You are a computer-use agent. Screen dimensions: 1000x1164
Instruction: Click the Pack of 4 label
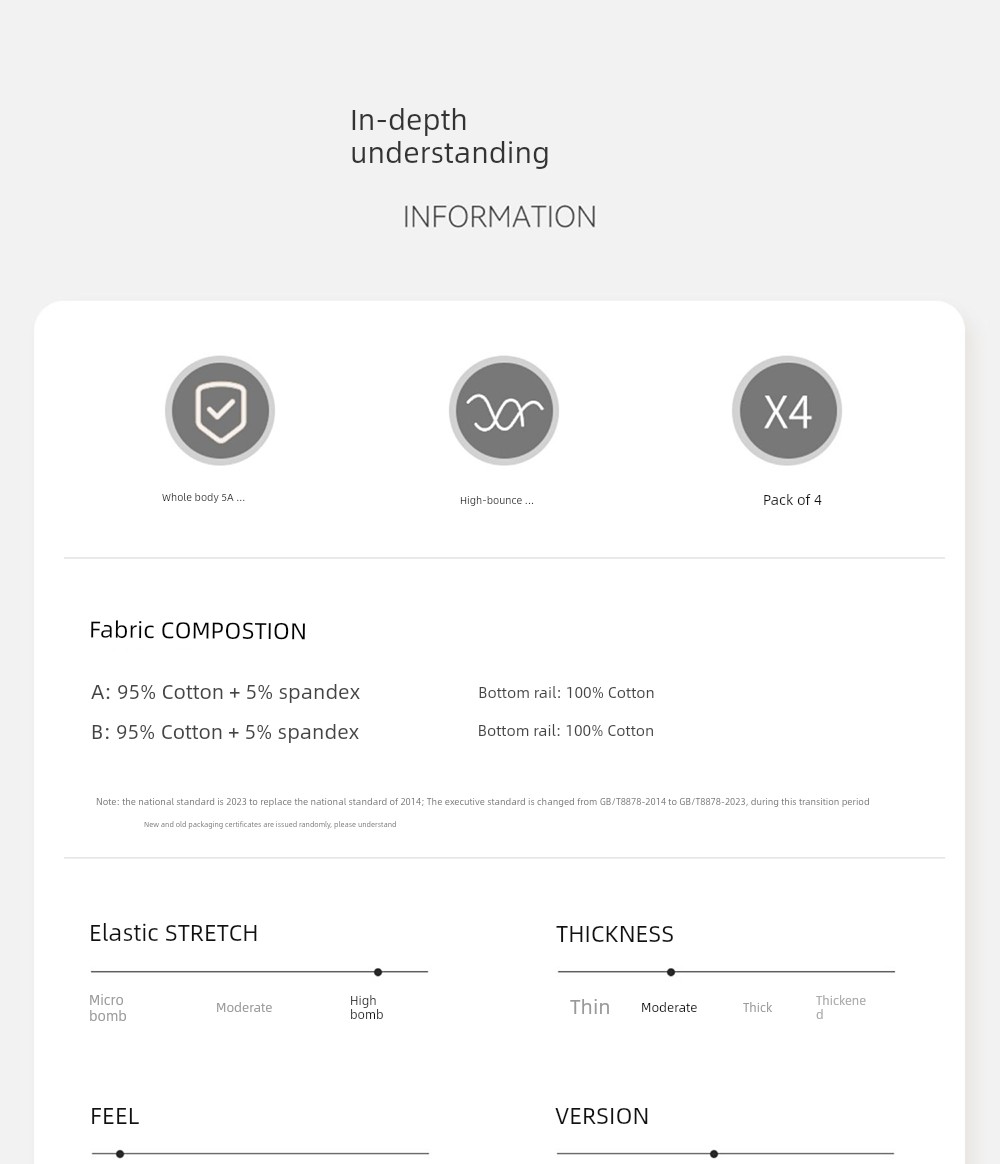point(792,500)
